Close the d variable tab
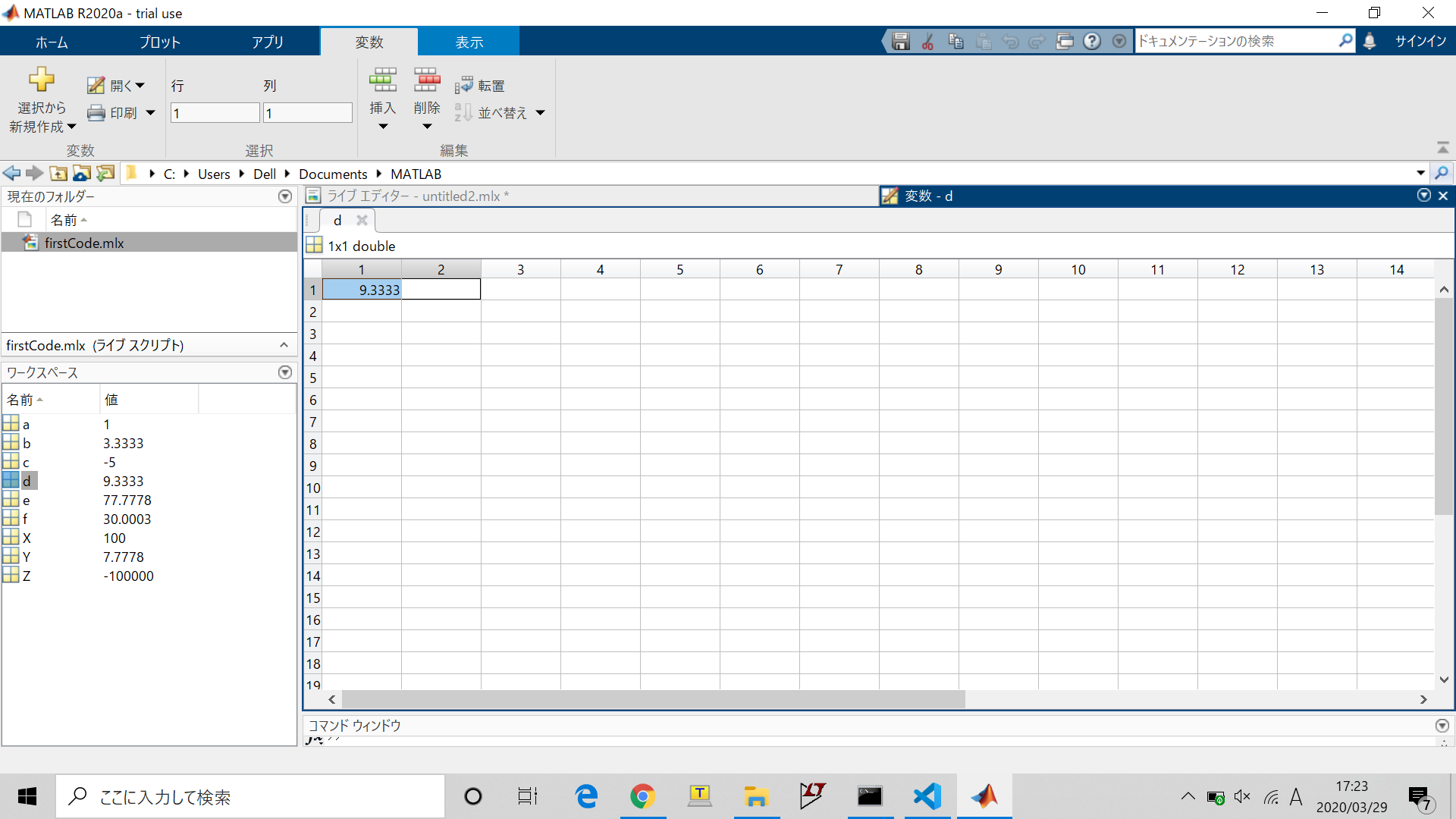 click(x=362, y=221)
